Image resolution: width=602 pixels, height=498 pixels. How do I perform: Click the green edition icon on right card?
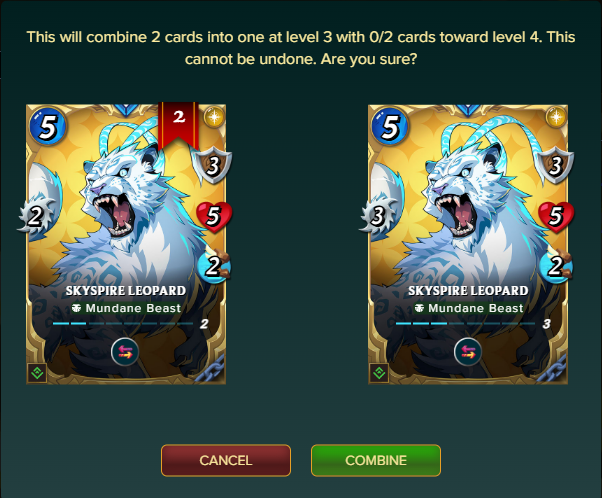point(379,372)
